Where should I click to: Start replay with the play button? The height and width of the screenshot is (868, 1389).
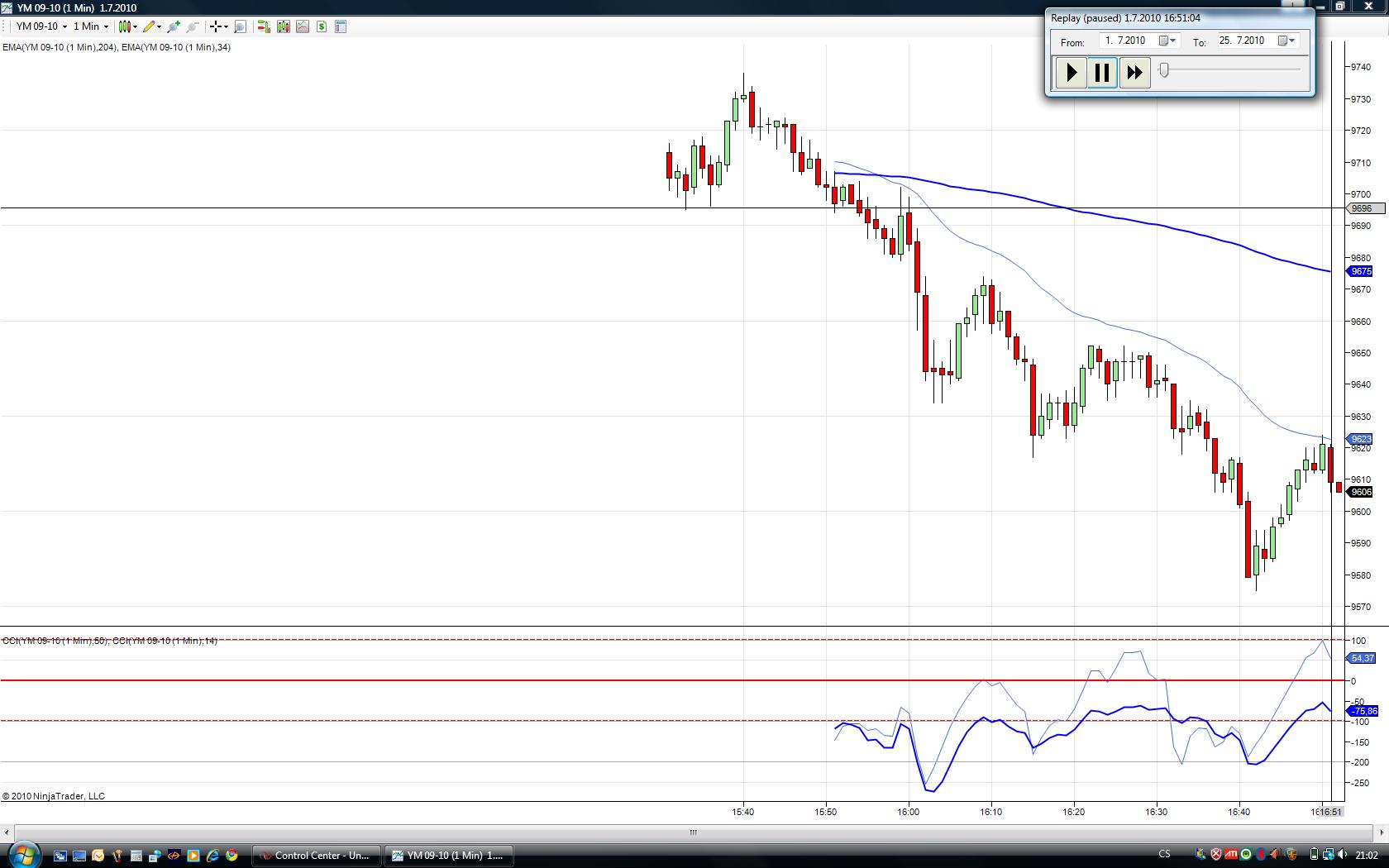(1071, 73)
